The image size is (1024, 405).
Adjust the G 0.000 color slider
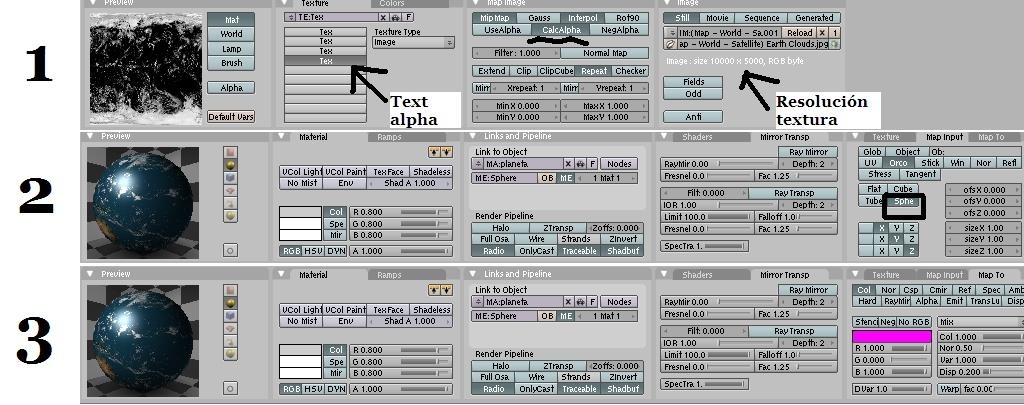891,360
